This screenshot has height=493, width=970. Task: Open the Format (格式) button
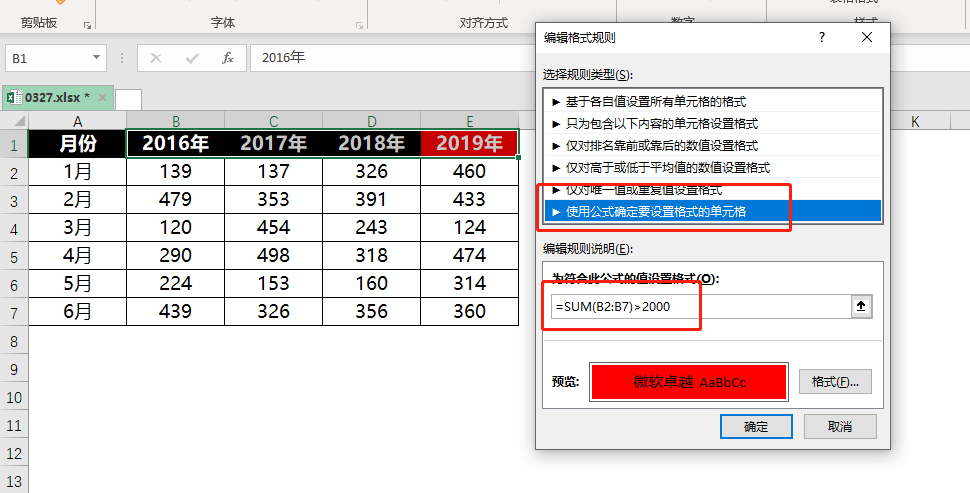835,382
